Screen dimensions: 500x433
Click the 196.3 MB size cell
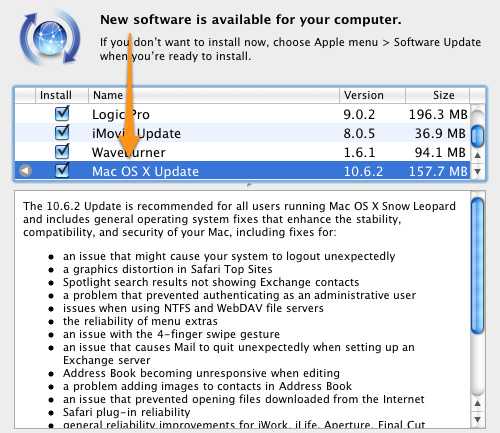[438, 115]
